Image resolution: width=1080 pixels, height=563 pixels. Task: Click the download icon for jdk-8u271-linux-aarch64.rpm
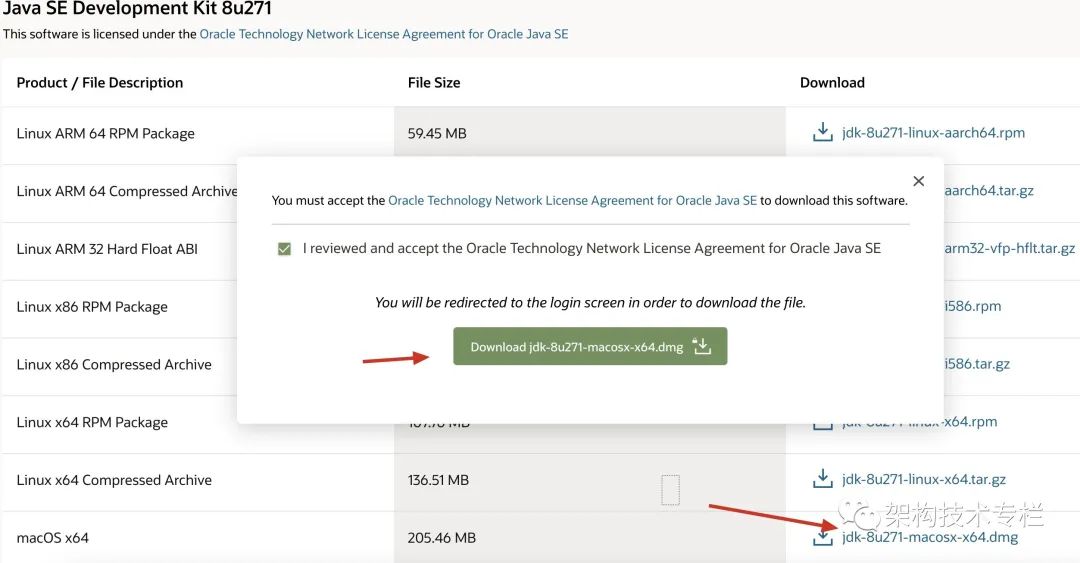point(822,132)
